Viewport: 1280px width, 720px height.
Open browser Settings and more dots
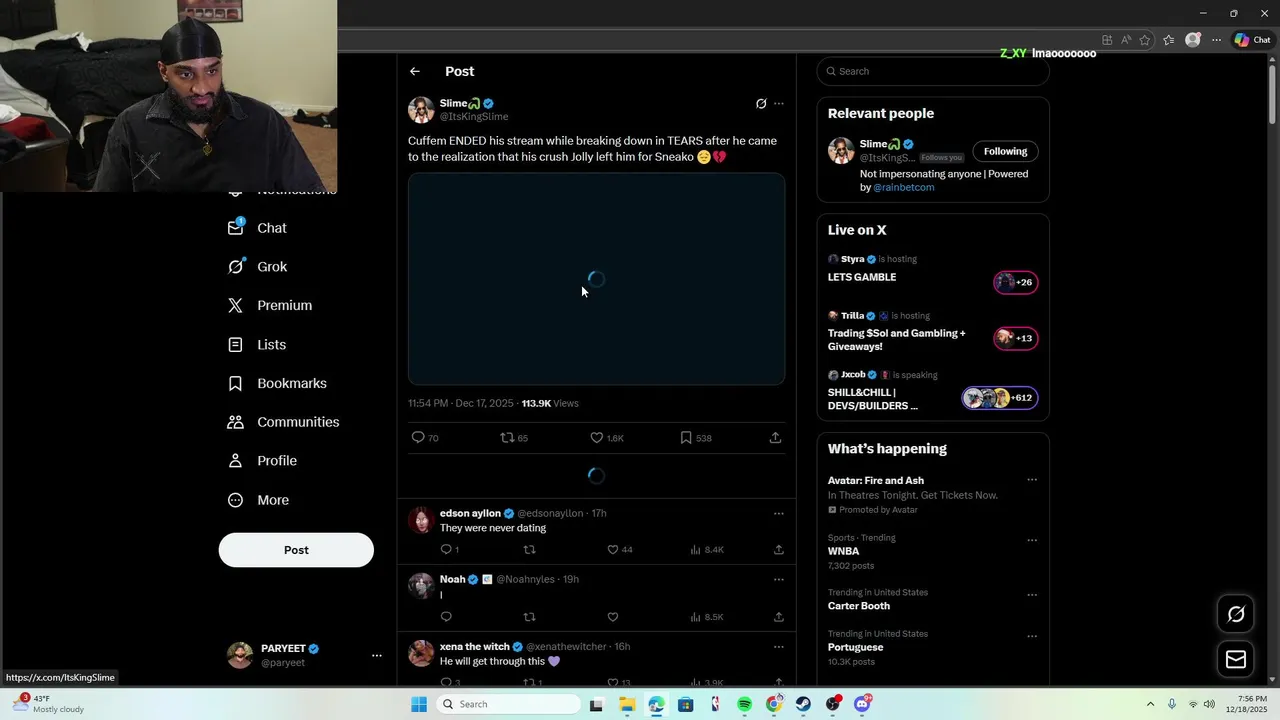pos(1216,40)
